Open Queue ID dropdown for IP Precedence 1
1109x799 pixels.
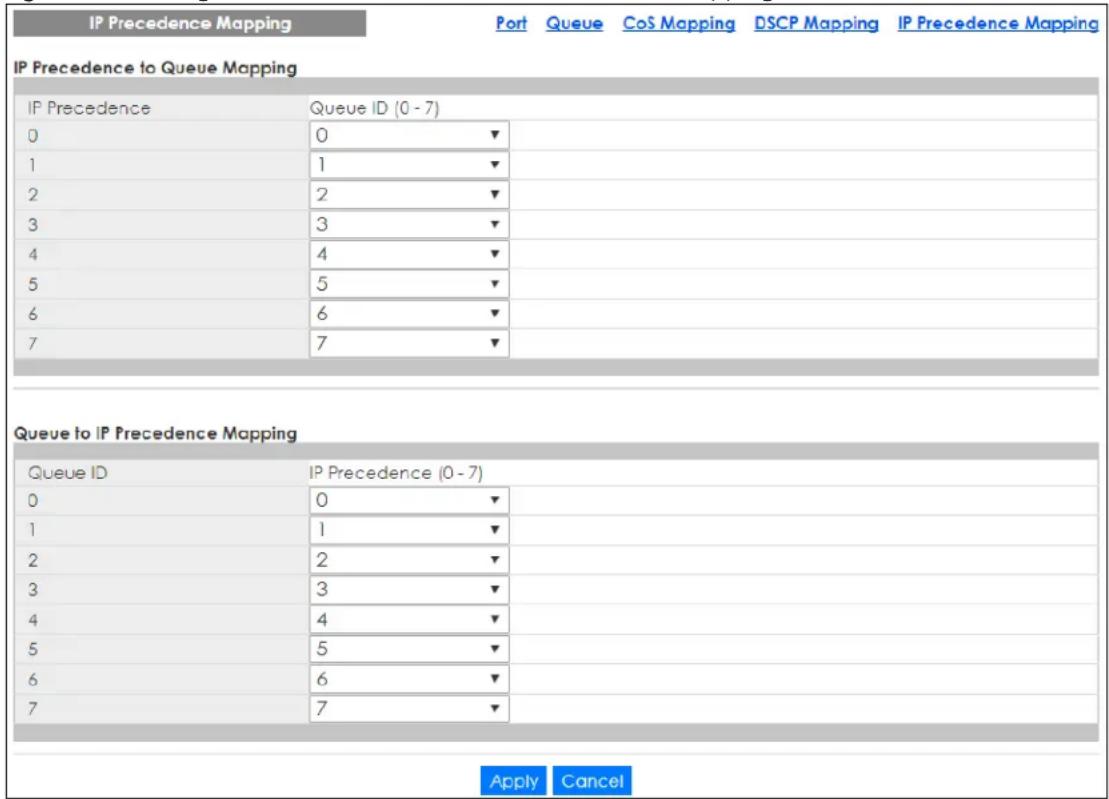click(x=409, y=165)
